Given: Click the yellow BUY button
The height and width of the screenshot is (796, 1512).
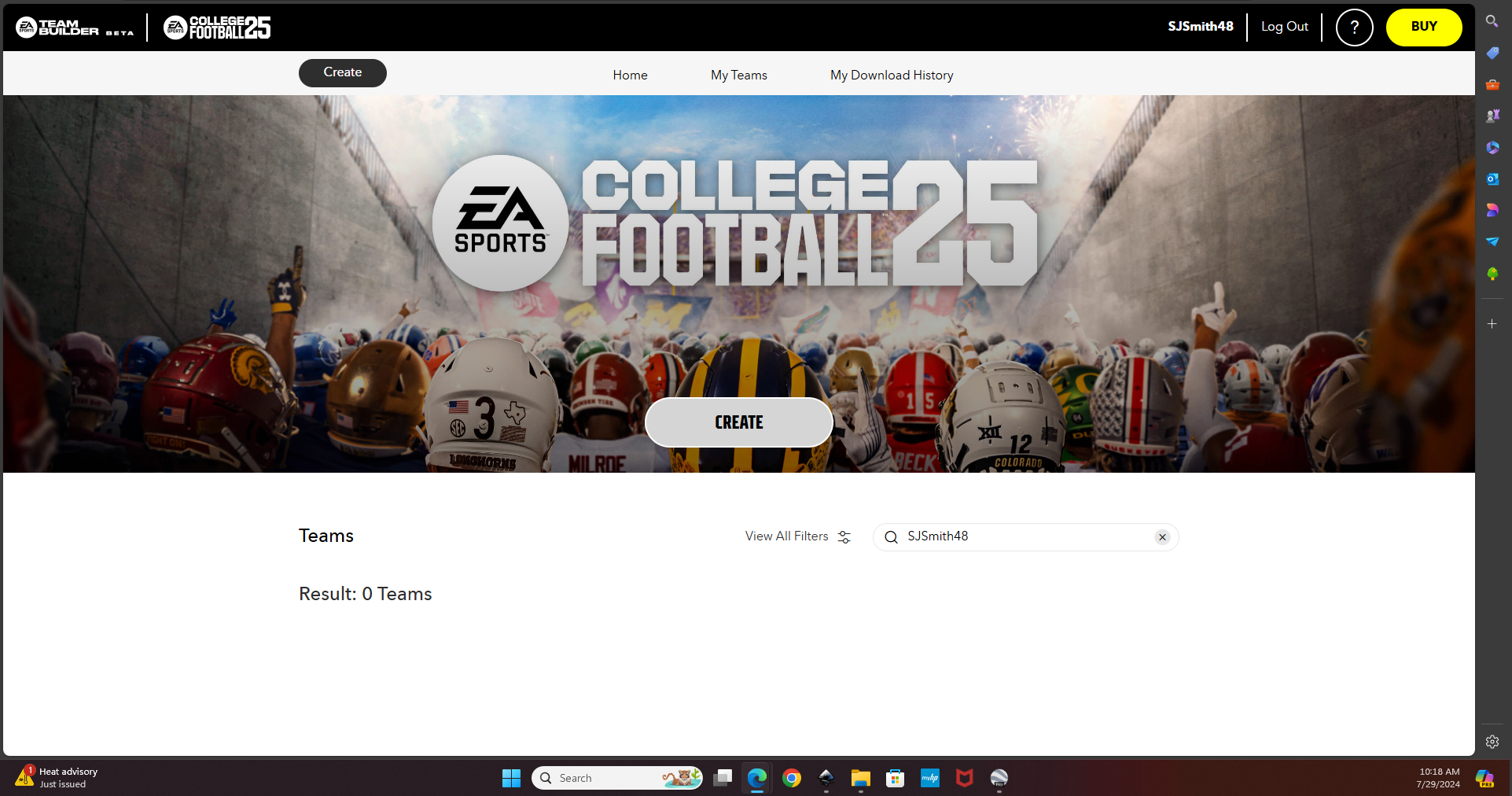Looking at the screenshot, I should click(1423, 28).
